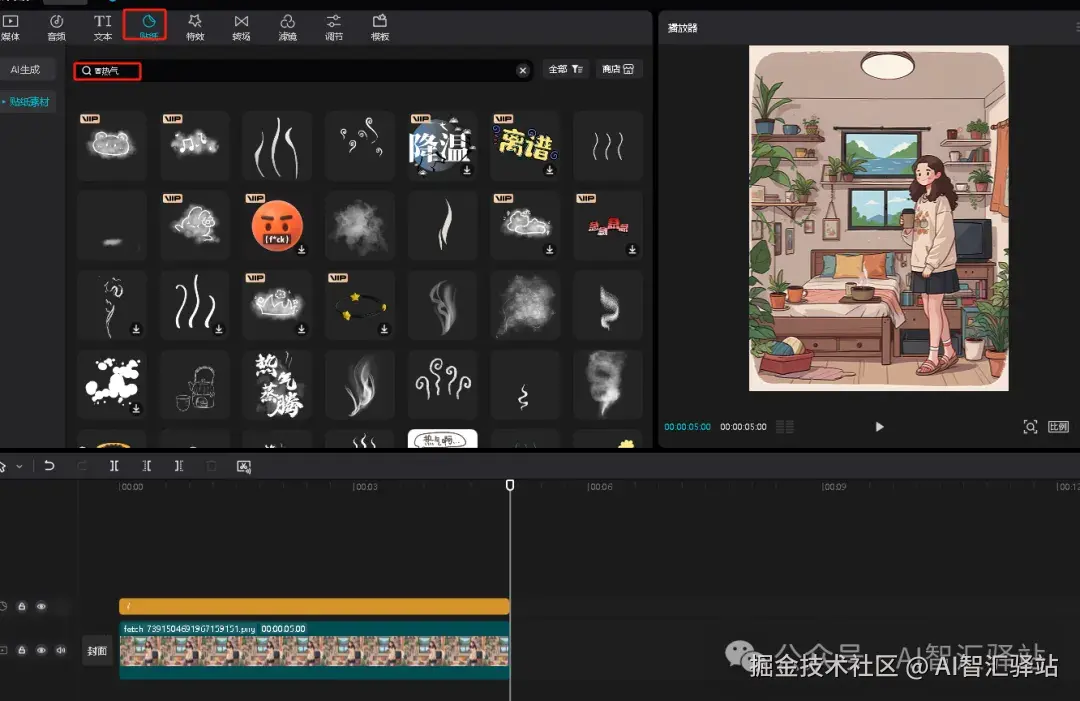Select the kettle and cup outline sticker
Viewport: 1080px width, 701px height.
194,384
